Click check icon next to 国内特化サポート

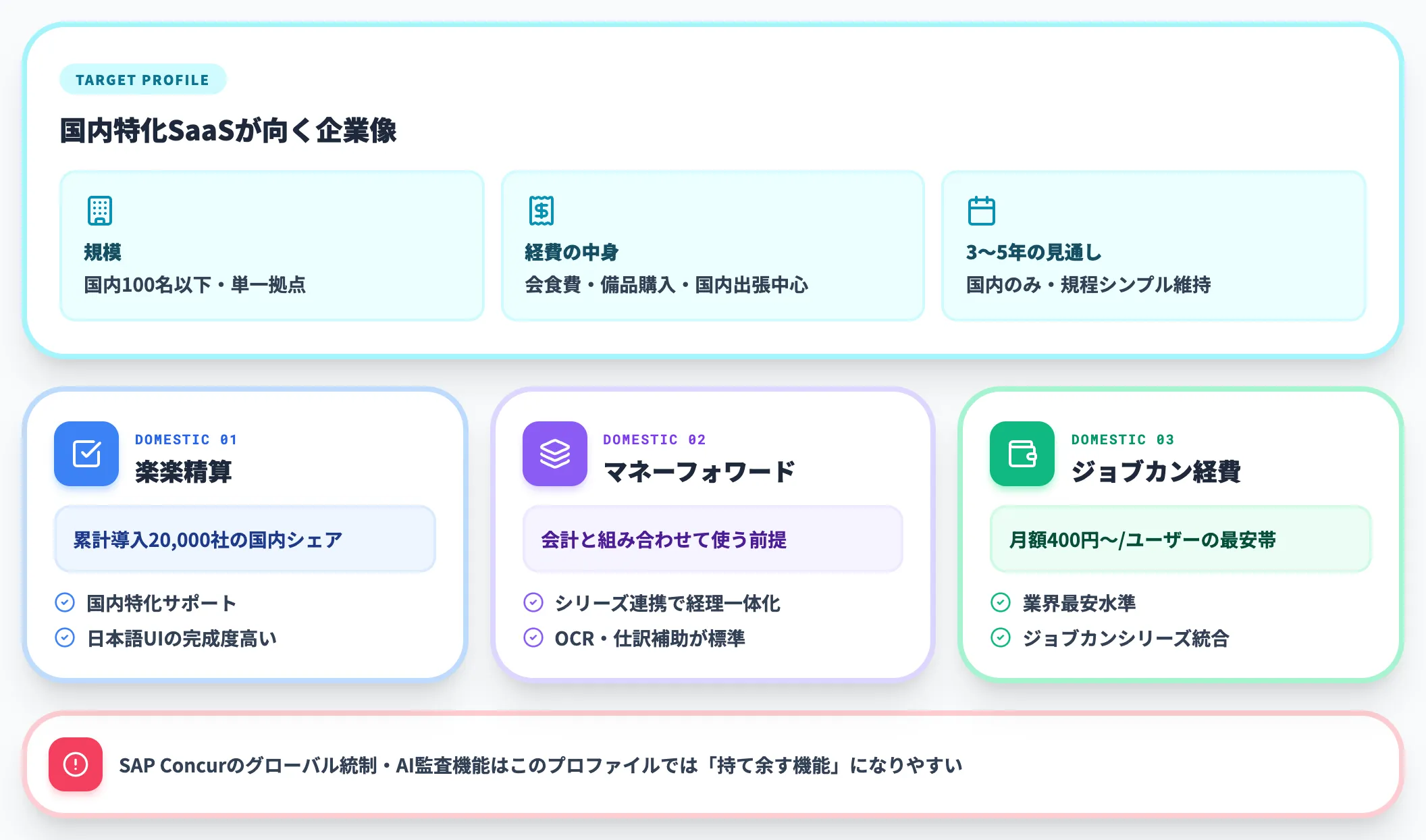(x=65, y=602)
